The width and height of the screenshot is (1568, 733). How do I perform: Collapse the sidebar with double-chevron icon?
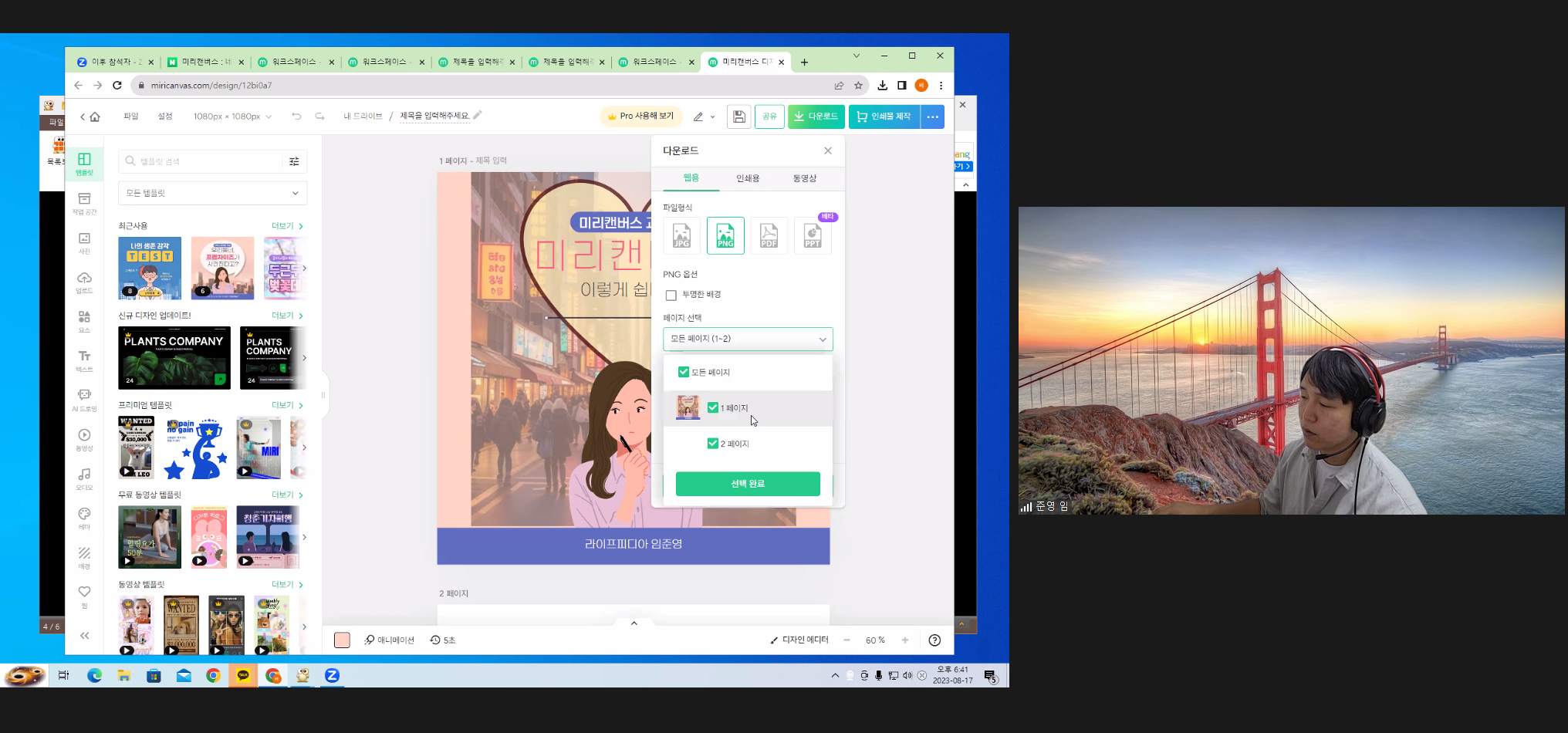click(84, 636)
